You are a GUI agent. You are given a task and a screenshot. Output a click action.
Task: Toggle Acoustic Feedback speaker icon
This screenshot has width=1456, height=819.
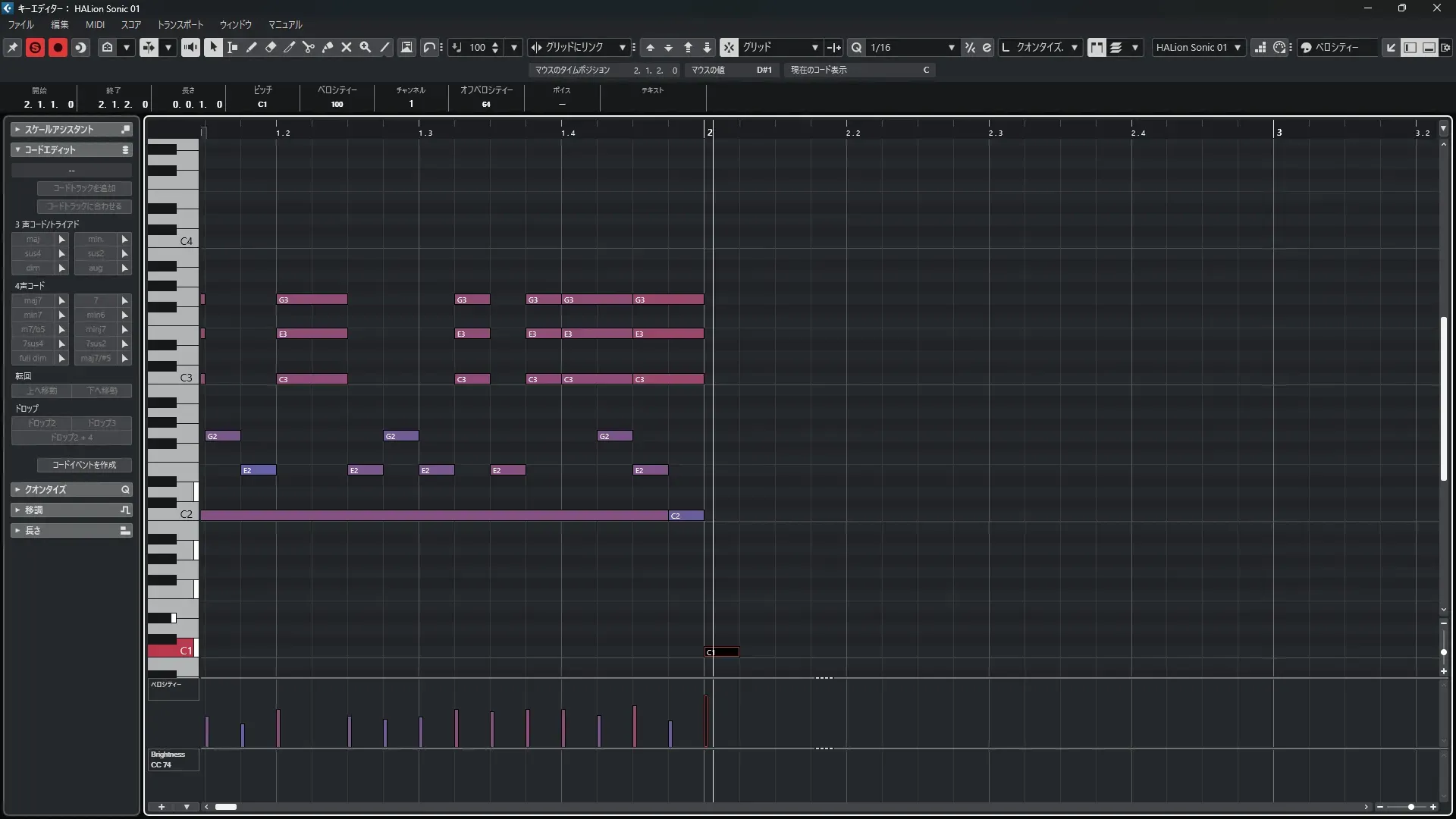pyautogui.click(x=190, y=47)
